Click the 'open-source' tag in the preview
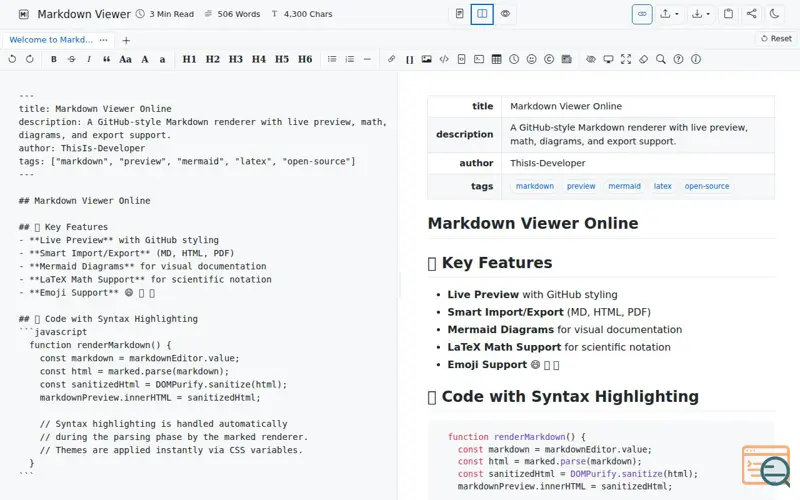Viewport: 800px width, 500px height. tap(707, 186)
